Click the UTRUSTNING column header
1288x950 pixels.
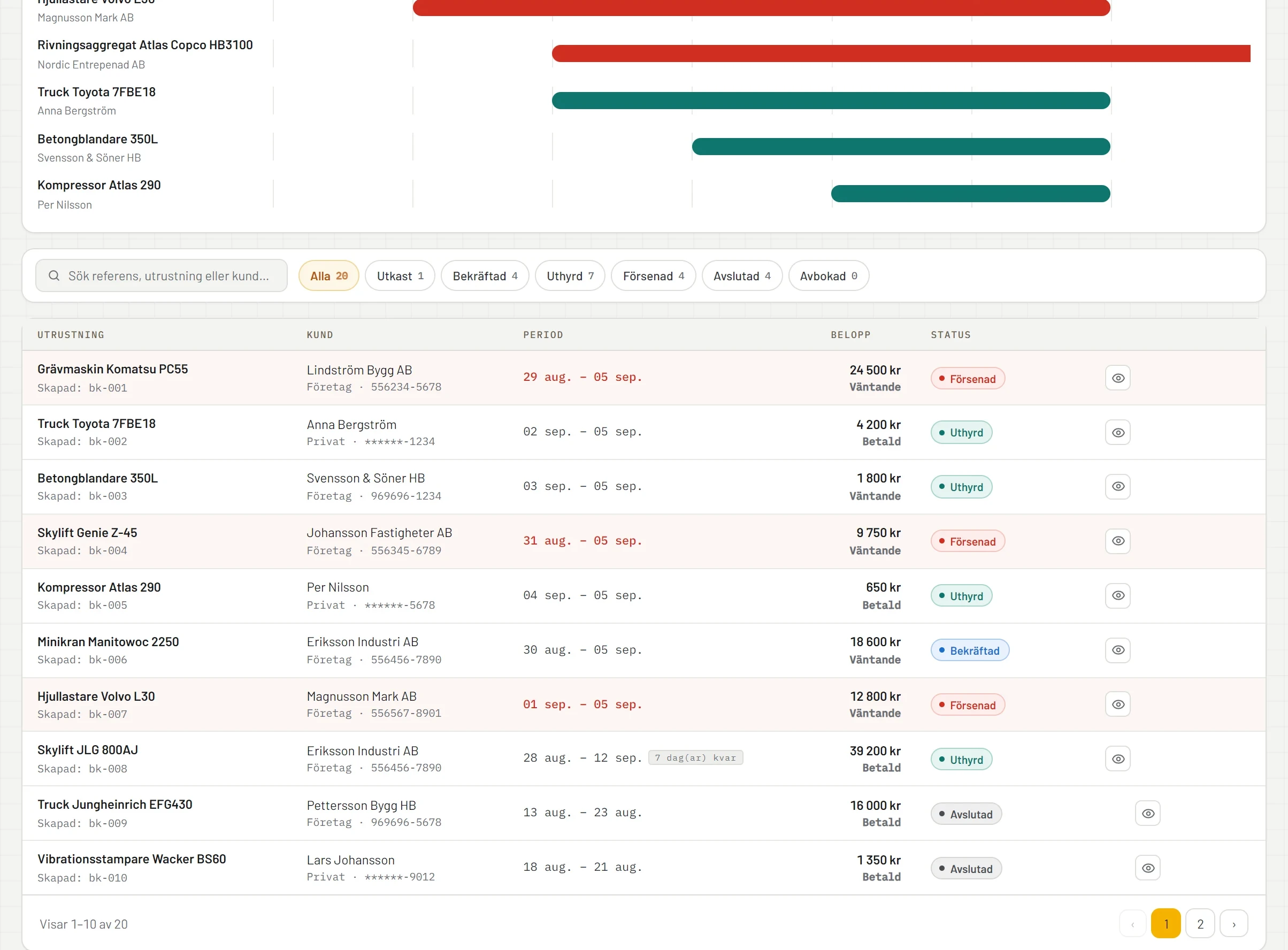point(71,335)
